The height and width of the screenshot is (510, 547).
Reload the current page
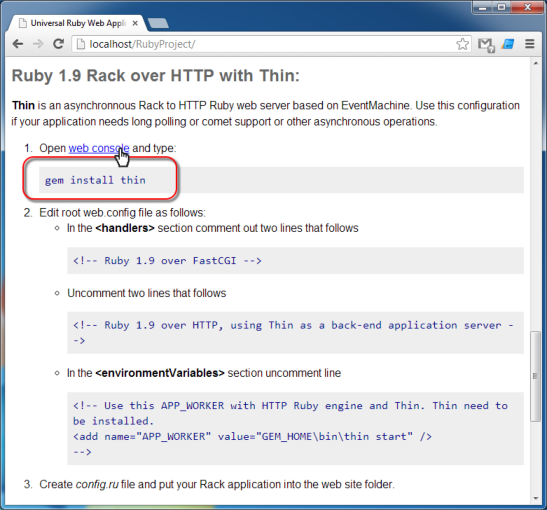point(58,44)
